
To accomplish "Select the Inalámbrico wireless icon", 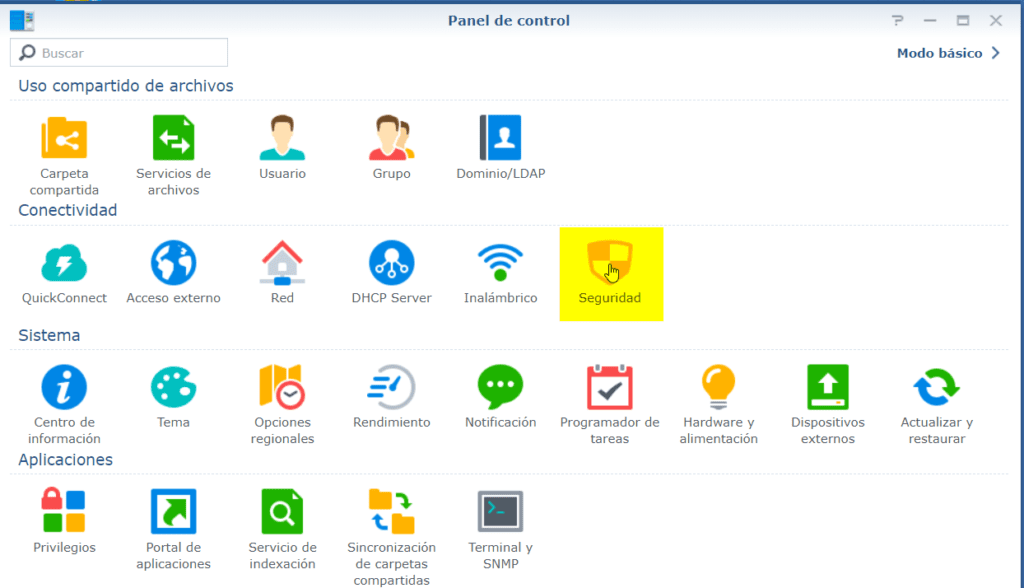I will click(x=501, y=262).
